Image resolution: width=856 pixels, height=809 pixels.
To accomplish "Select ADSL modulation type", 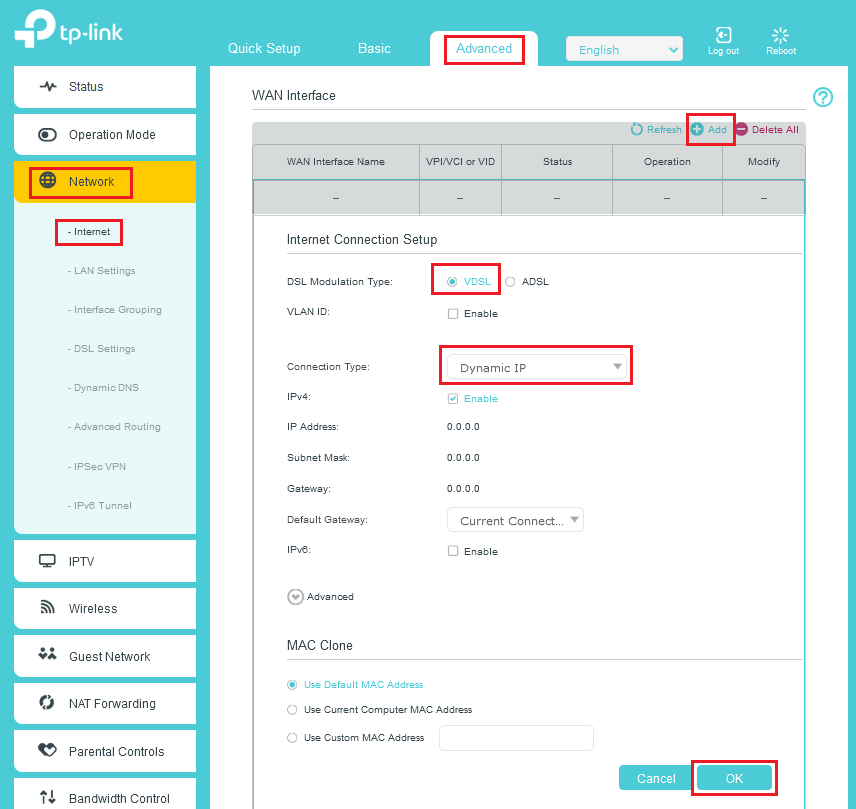I will click(510, 282).
